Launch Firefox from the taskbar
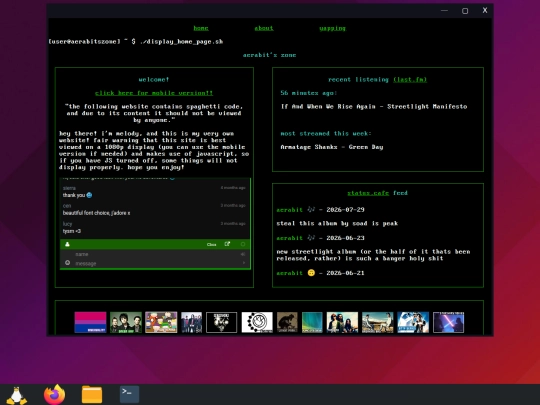 click(x=54, y=395)
